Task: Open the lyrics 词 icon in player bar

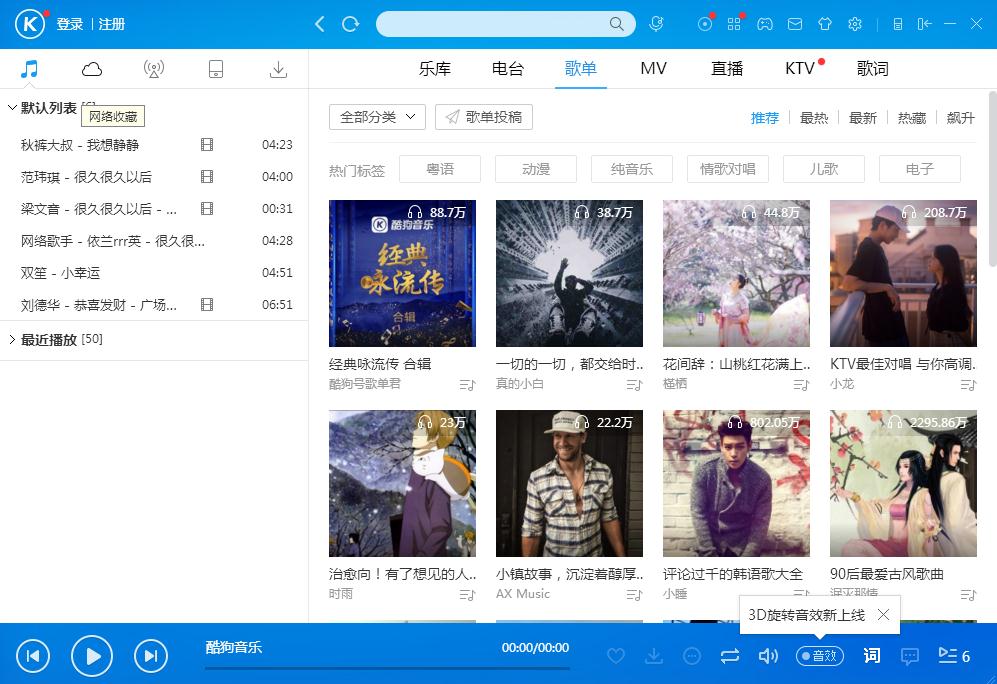Action: coord(872,656)
